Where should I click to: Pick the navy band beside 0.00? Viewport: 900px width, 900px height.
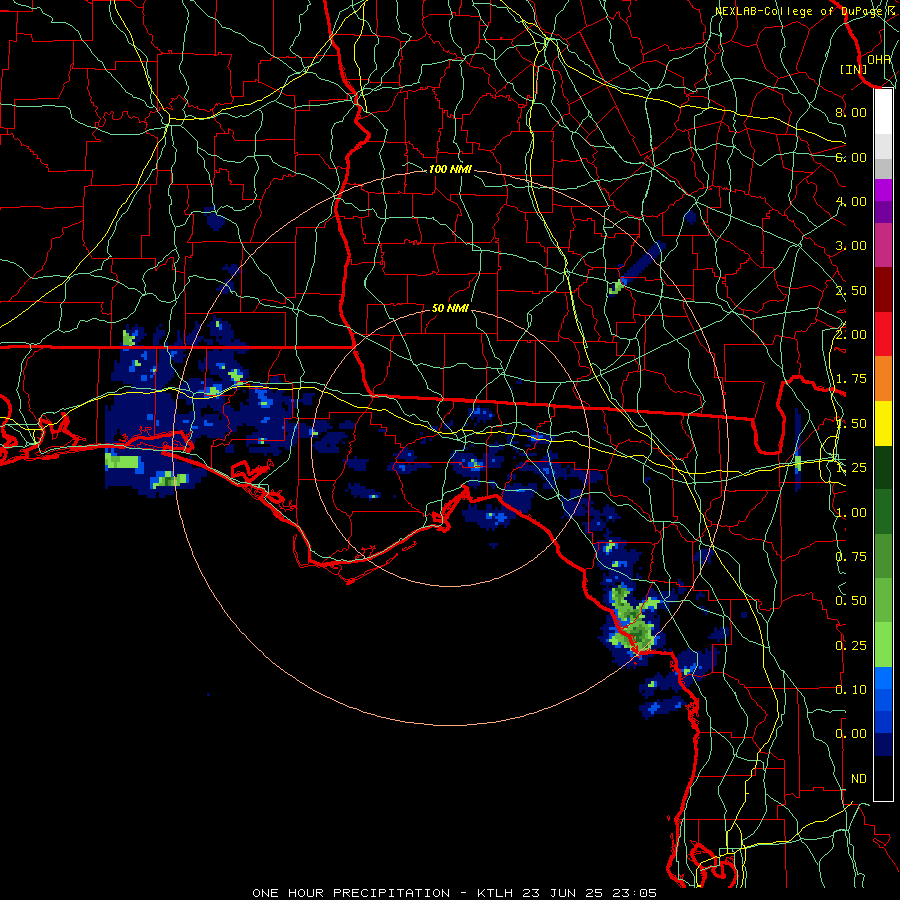tap(883, 745)
